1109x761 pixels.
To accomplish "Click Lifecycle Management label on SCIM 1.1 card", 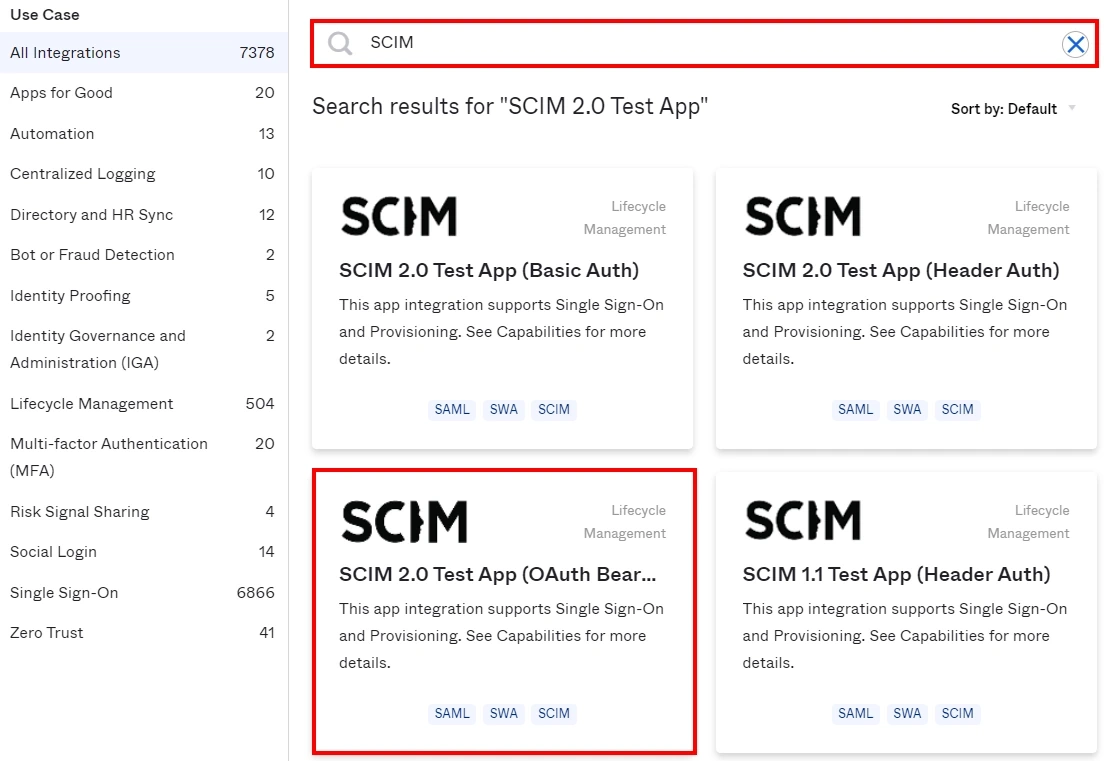I will [1028, 522].
